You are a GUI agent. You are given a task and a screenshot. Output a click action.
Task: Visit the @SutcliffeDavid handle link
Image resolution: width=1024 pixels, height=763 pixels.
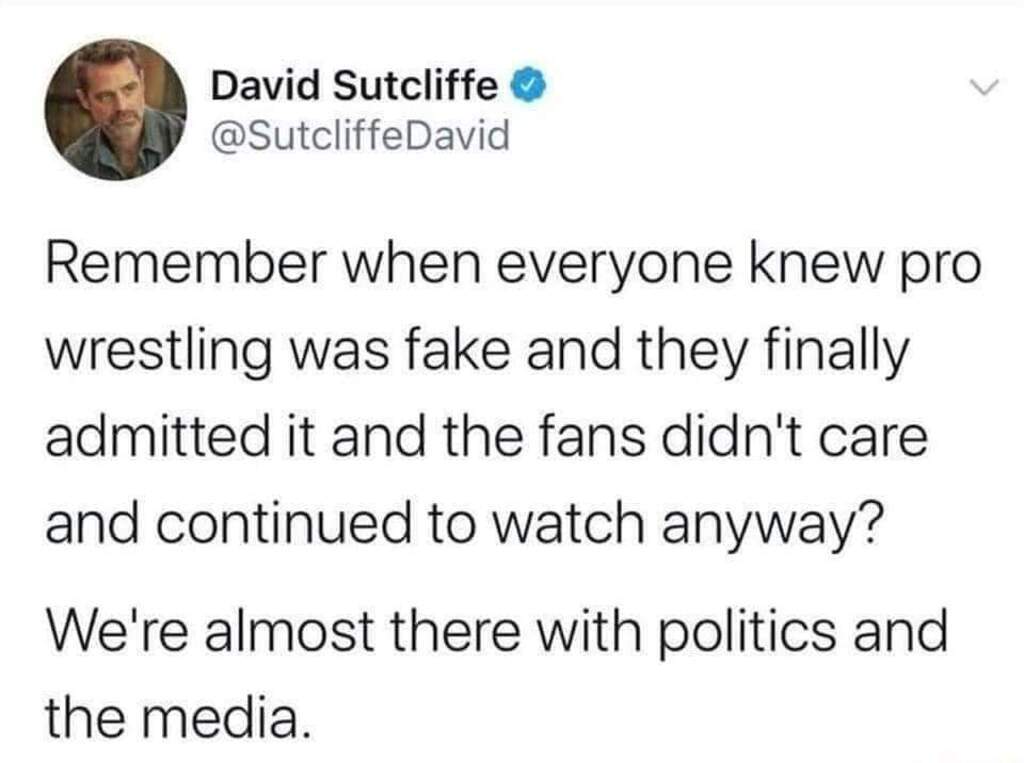(x=359, y=136)
